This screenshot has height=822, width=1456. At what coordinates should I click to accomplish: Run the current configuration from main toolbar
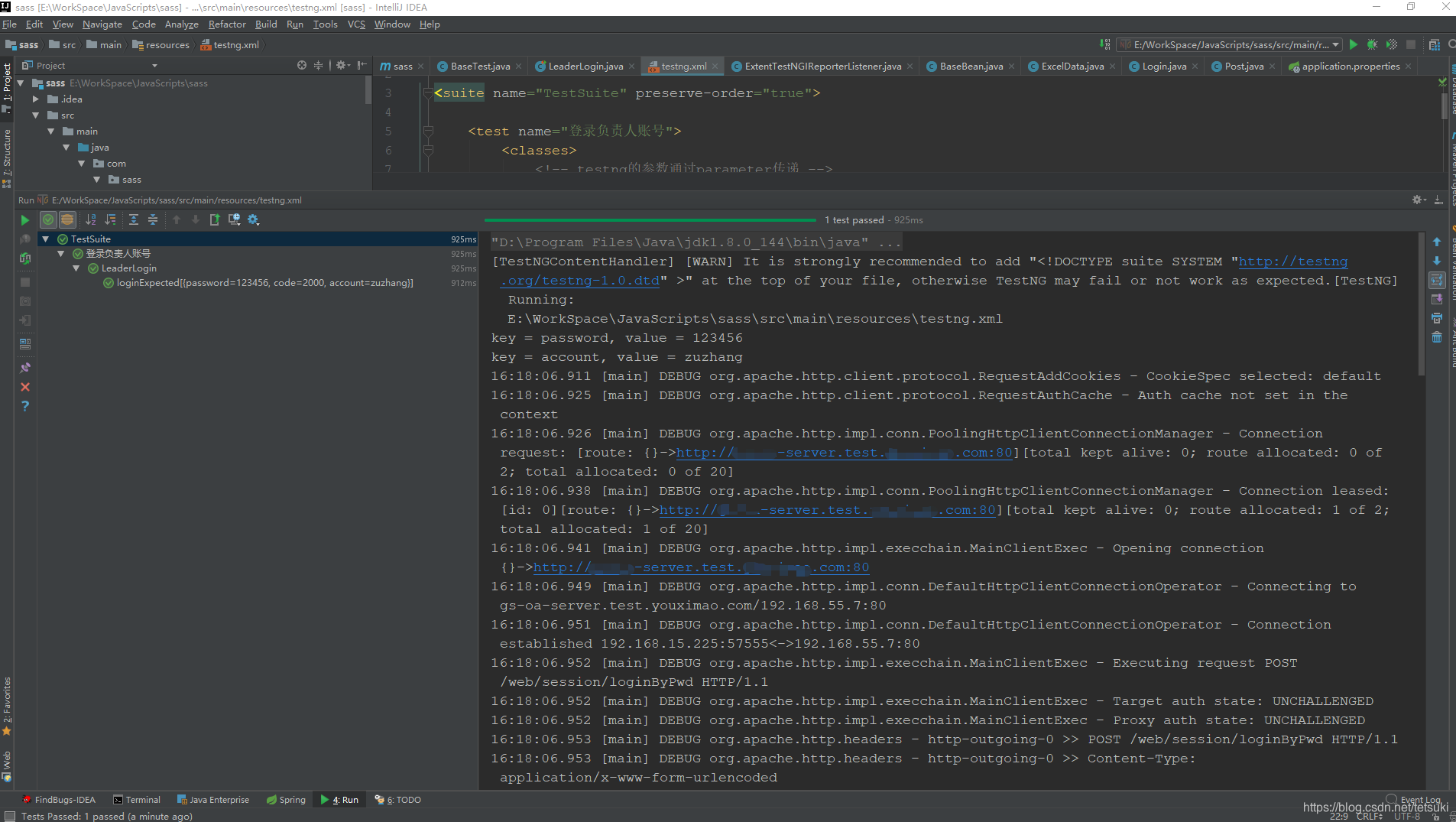pyautogui.click(x=1354, y=45)
